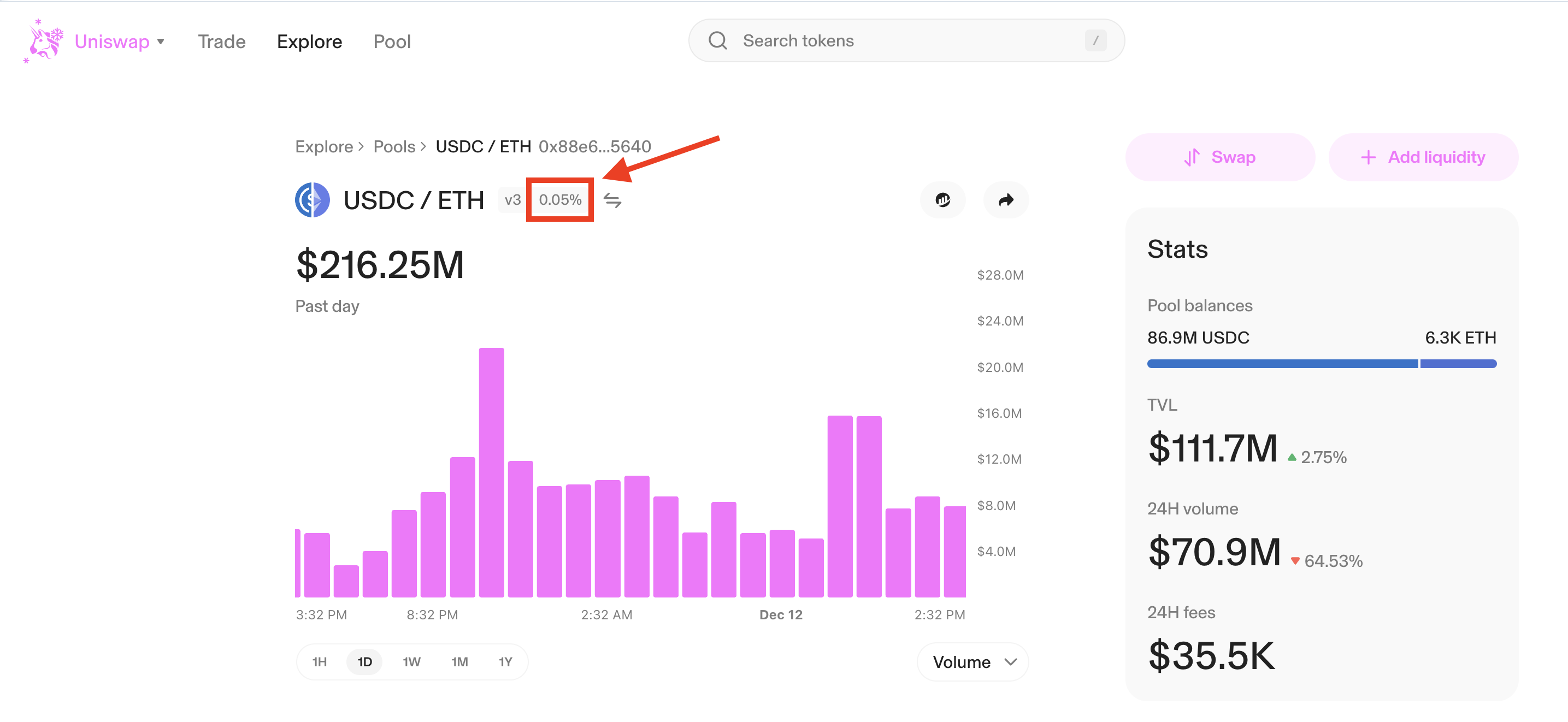The width and height of the screenshot is (1568, 722).
Task: Click the Uniswap unicorn logo
Action: tap(44, 41)
